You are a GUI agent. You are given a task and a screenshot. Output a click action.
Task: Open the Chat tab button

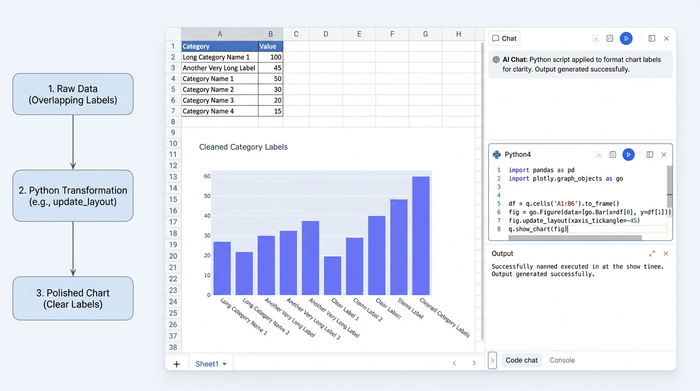point(504,38)
